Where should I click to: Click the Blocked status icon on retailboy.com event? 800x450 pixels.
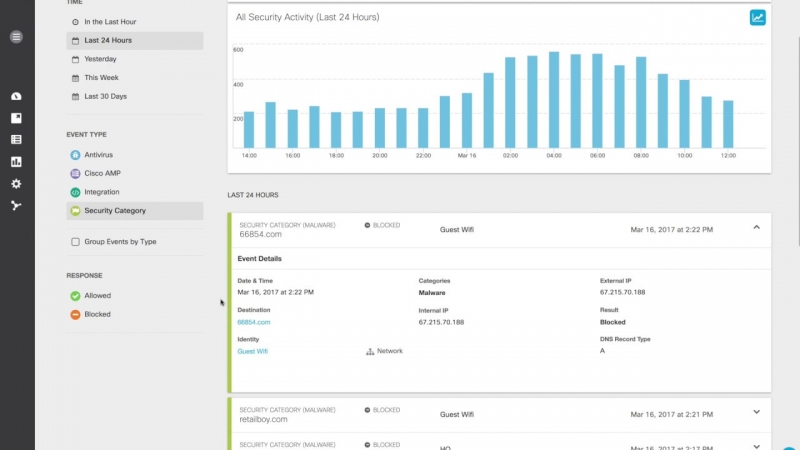[x=367, y=410]
